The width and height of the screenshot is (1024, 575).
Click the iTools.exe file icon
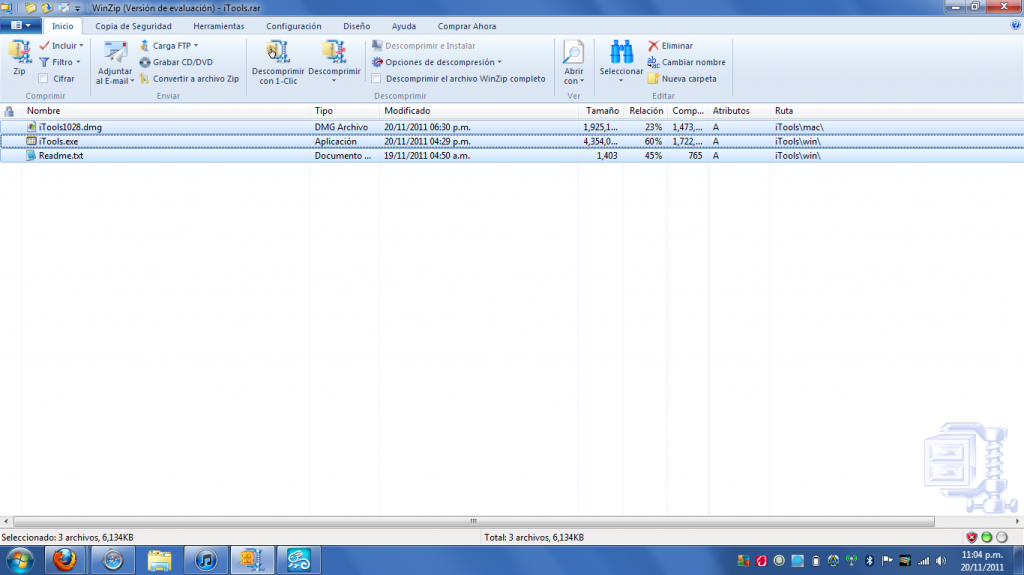[x=31, y=141]
